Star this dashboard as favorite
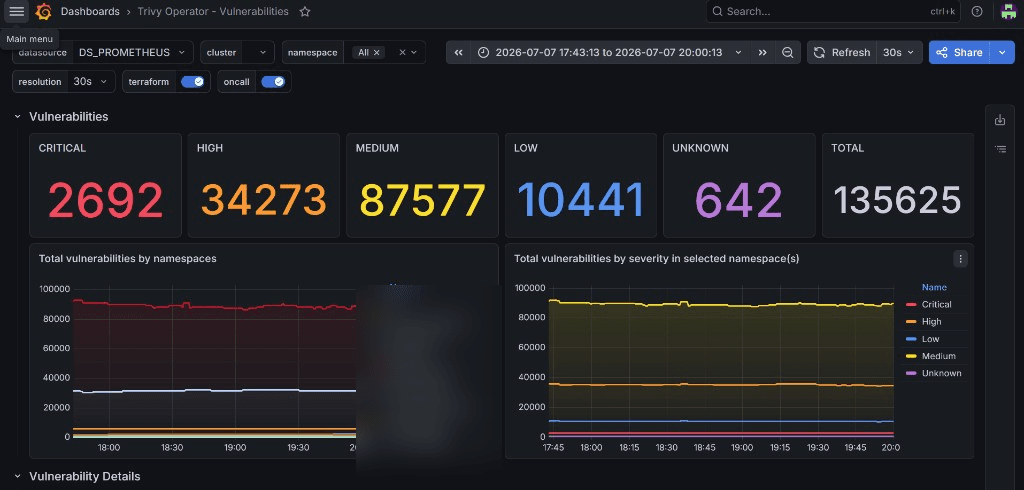The width and height of the screenshot is (1024, 490). click(x=304, y=11)
